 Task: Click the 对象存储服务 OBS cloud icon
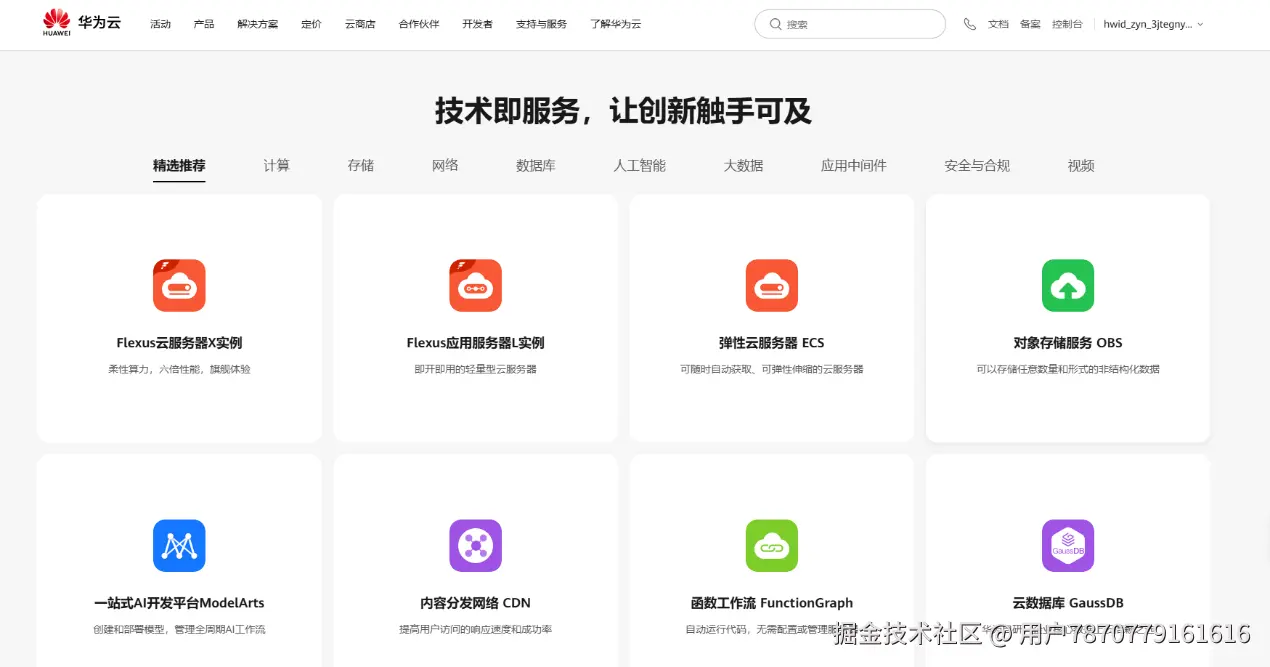1068,285
